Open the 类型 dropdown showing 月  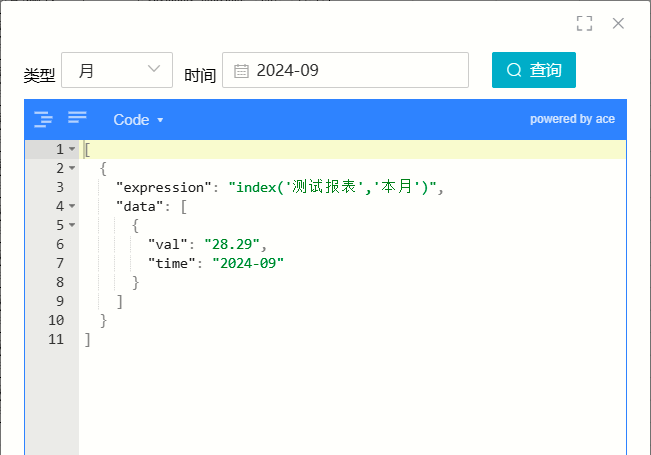coord(117,70)
